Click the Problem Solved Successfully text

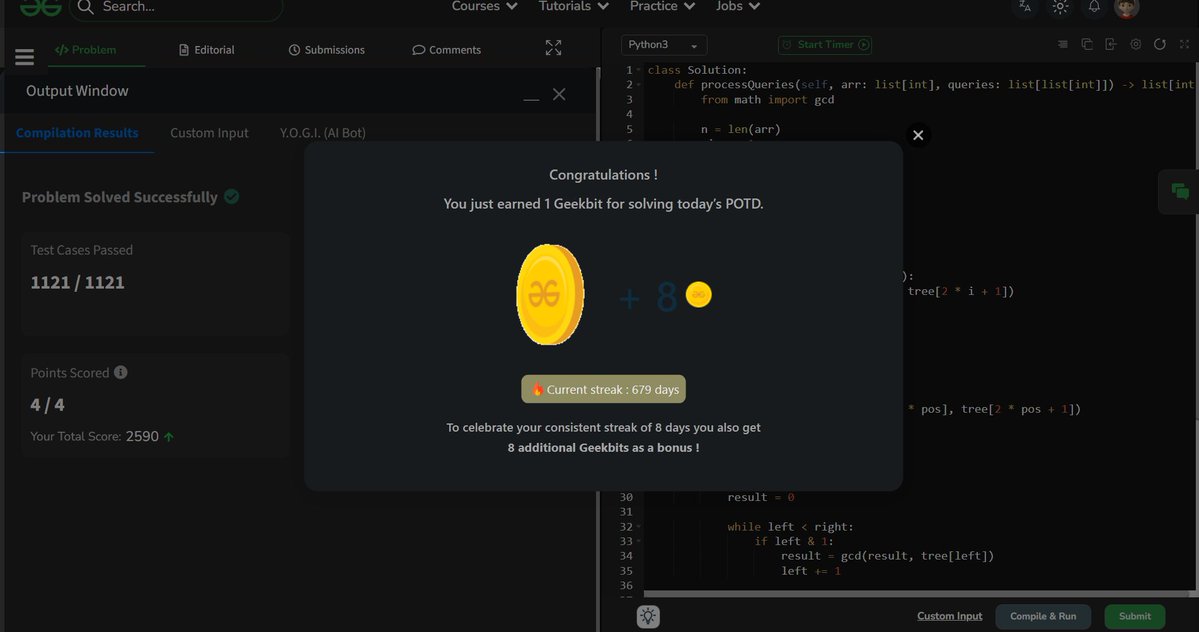120,197
